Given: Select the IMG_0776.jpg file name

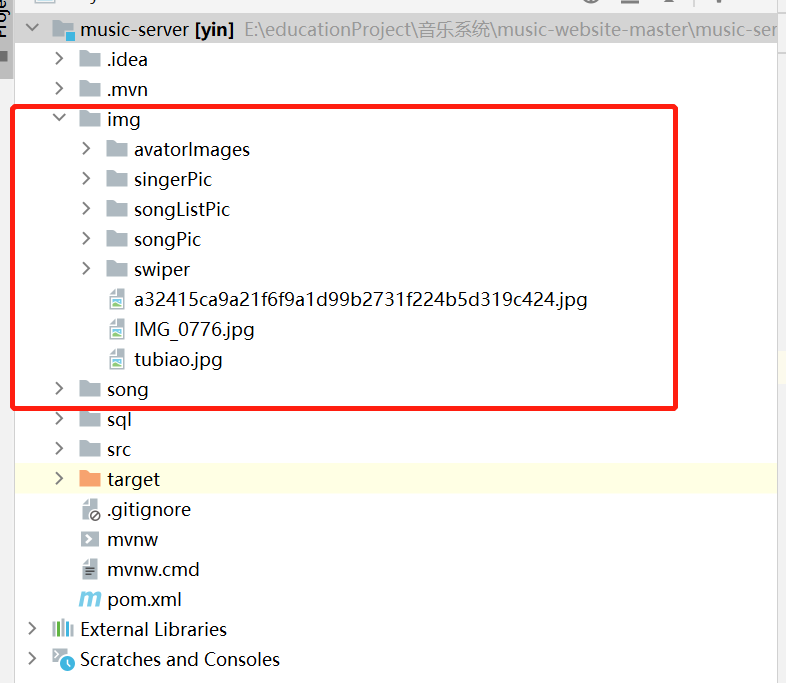Looking at the screenshot, I should coord(194,330).
